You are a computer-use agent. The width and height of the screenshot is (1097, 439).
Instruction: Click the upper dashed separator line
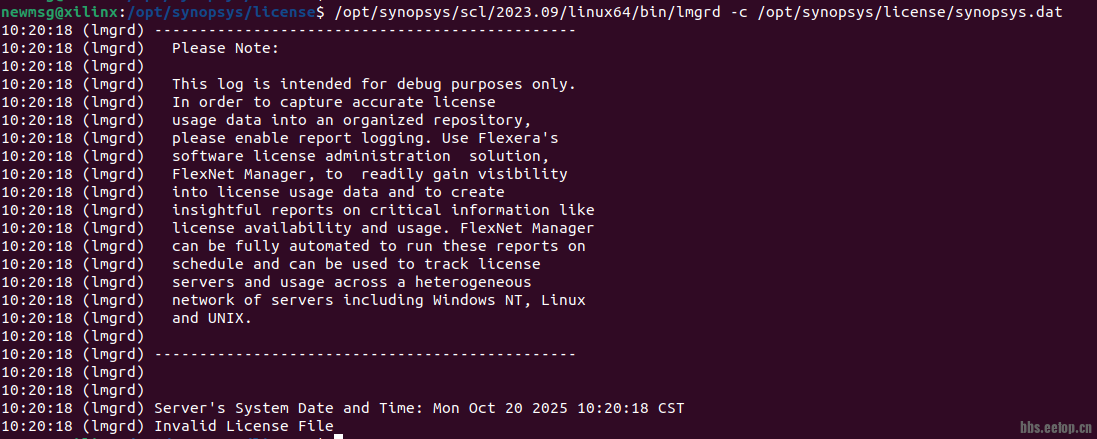pos(365,30)
